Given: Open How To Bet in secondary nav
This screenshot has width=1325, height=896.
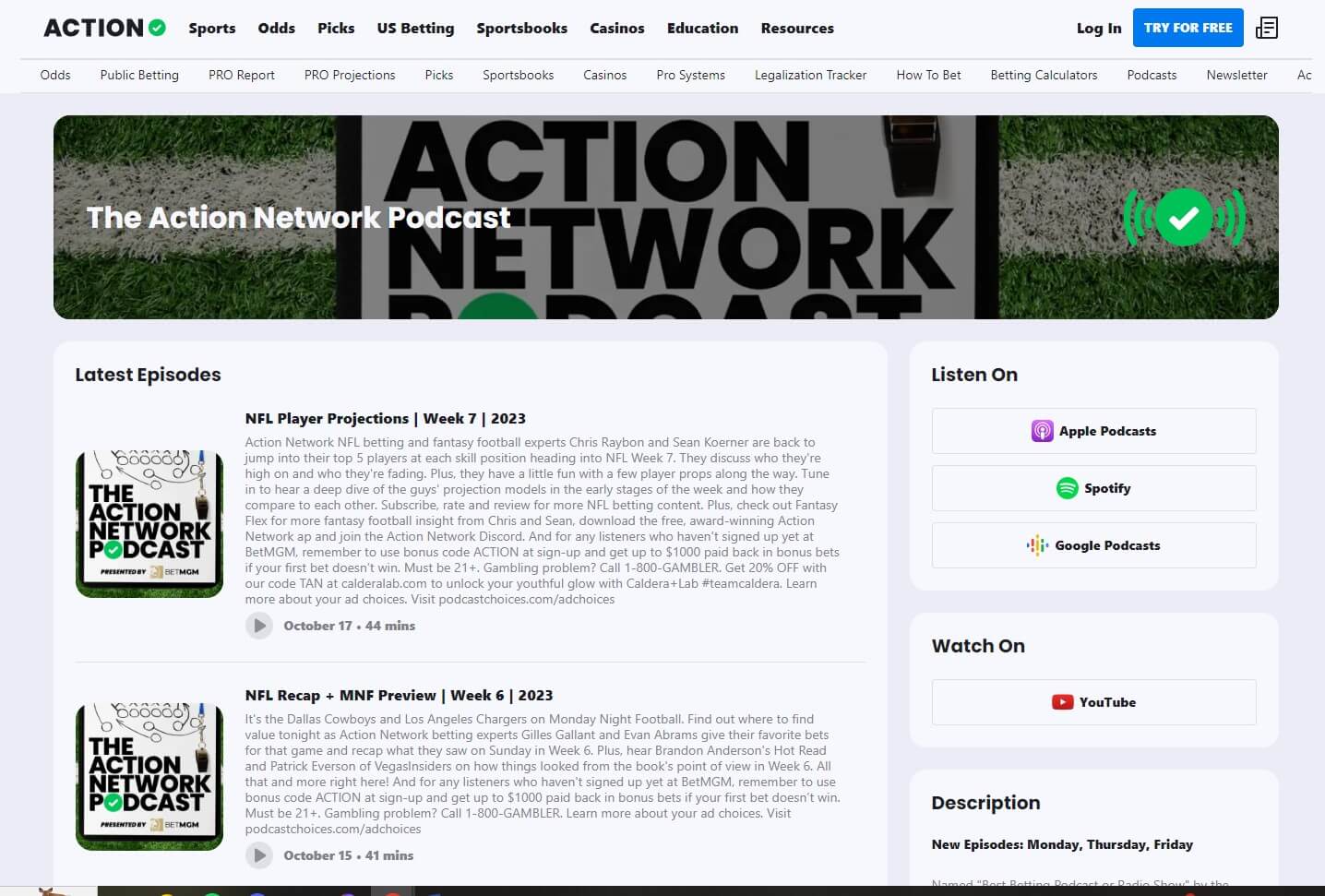Looking at the screenshot, I should [x=929, y=75].
